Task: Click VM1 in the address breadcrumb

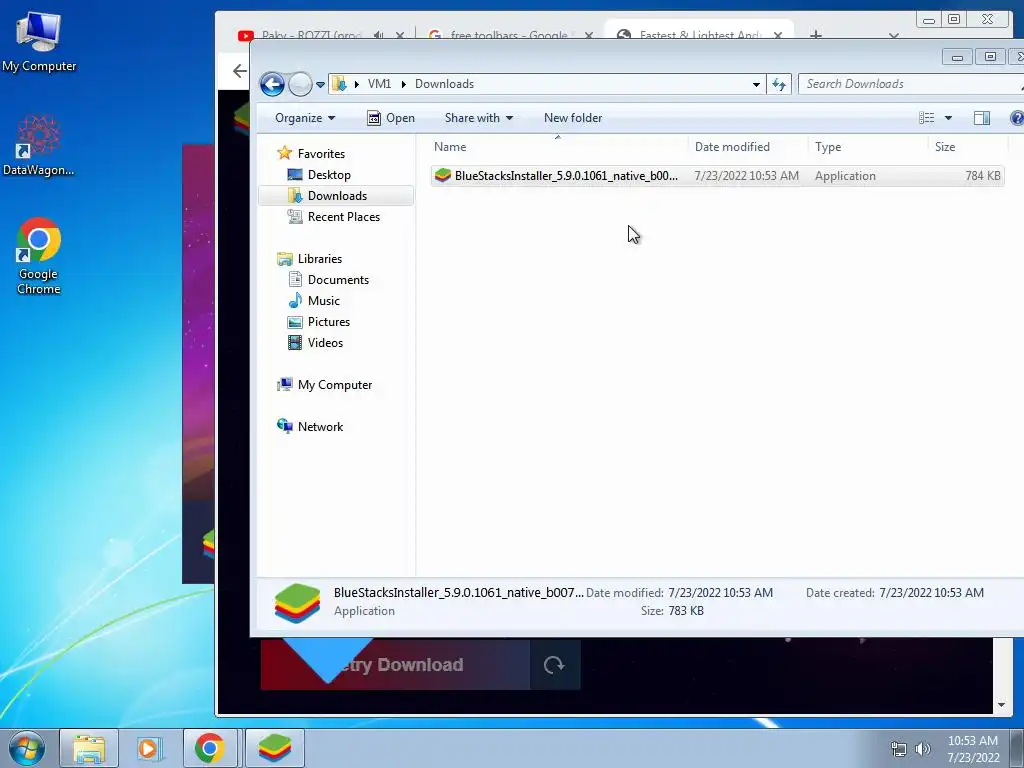Action: pyautogui.click(x=379, y=84)
